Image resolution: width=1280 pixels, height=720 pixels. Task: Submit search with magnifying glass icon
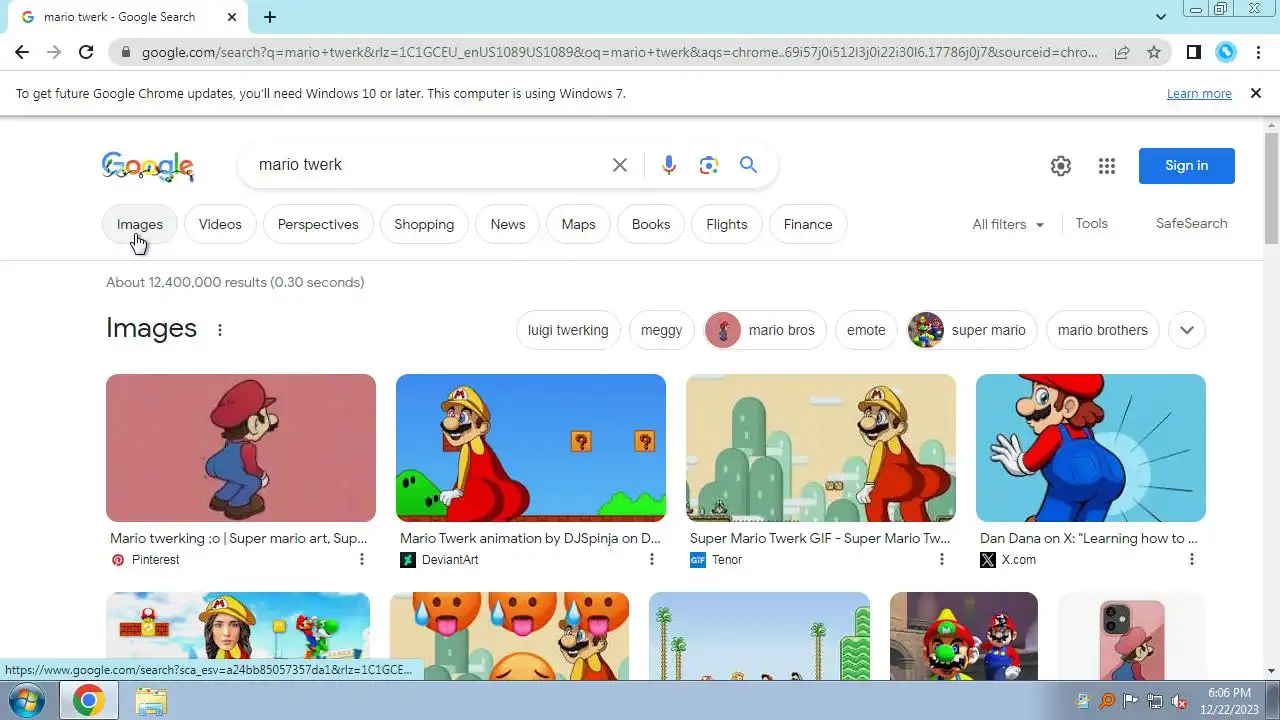coord(748,165)
